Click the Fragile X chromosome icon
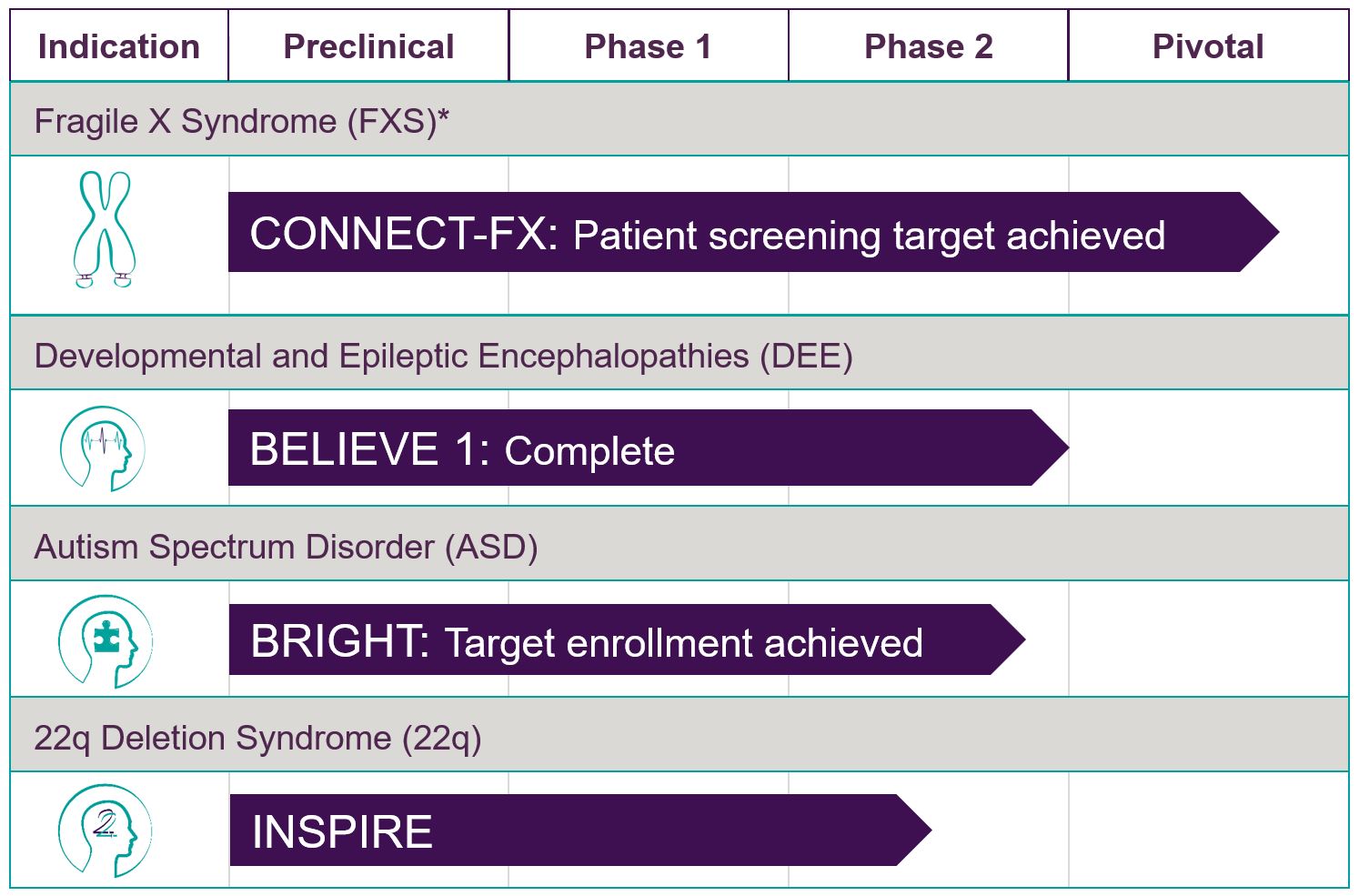This screenshot has width=1359, height=896. click(x=105, y=229)
